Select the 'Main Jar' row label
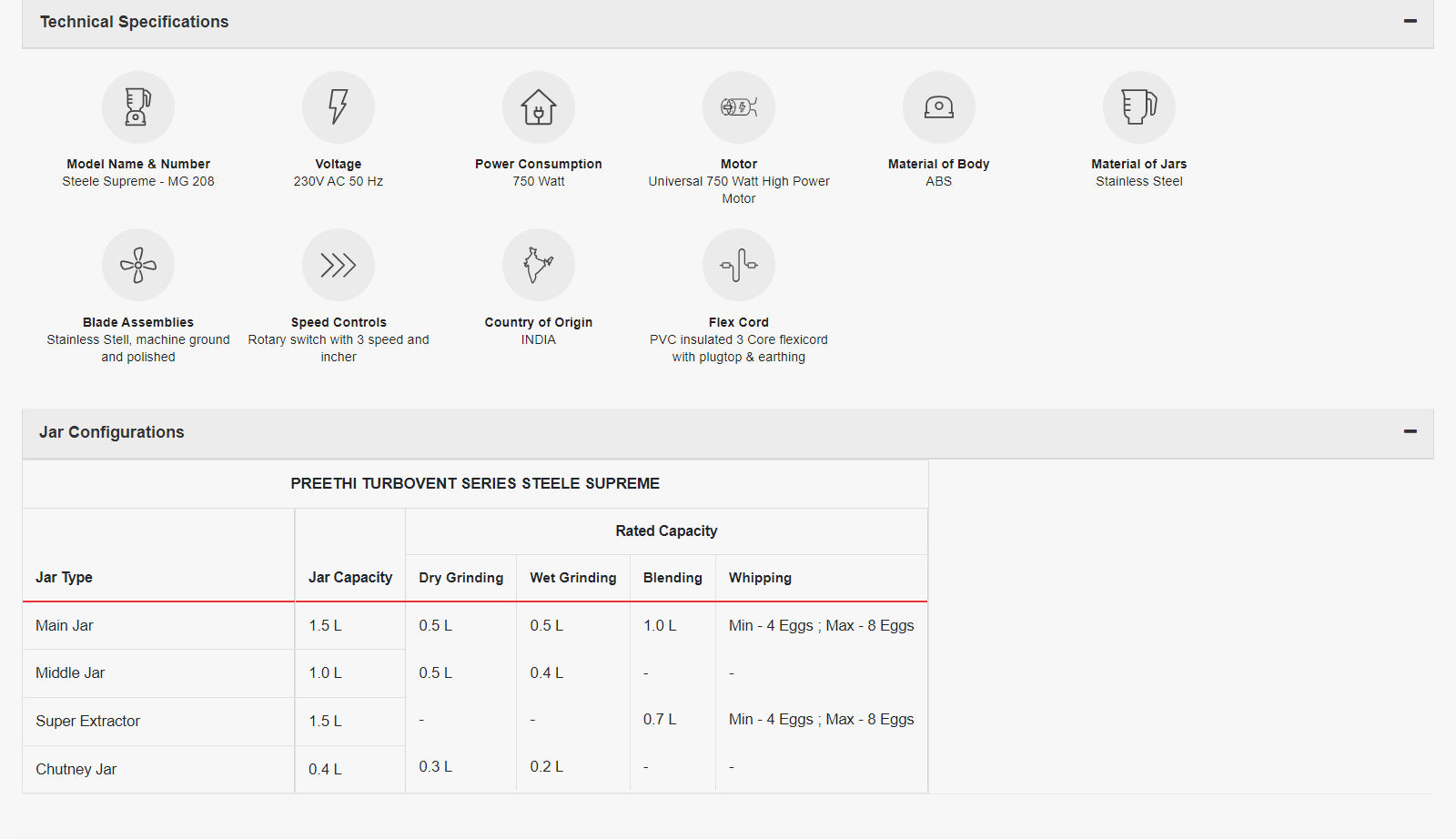This screenshot has width=1456, height=839. coord(65,625)
